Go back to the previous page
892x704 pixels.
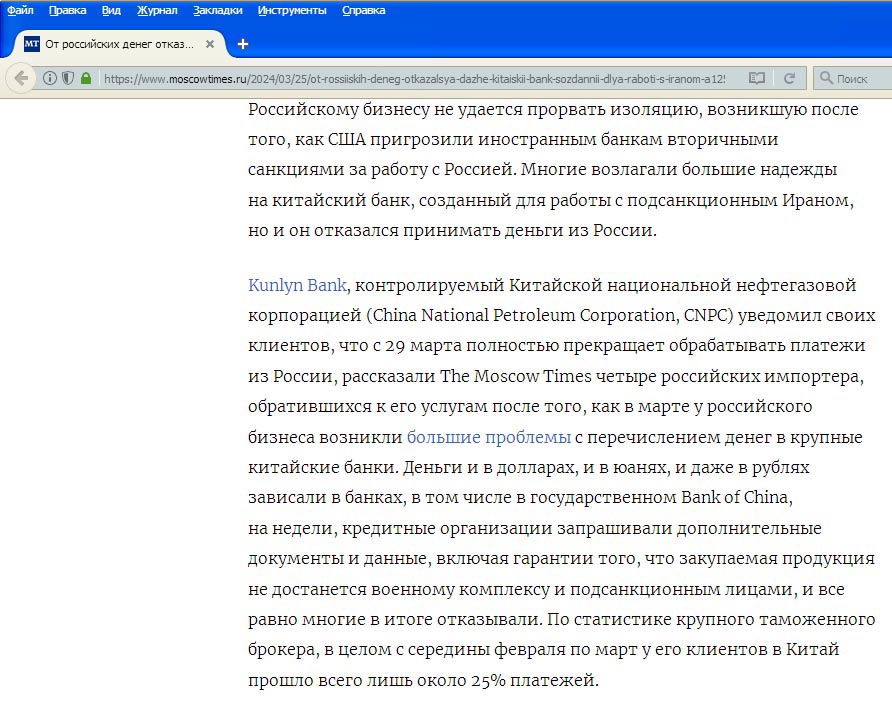[x=21, y=78]
